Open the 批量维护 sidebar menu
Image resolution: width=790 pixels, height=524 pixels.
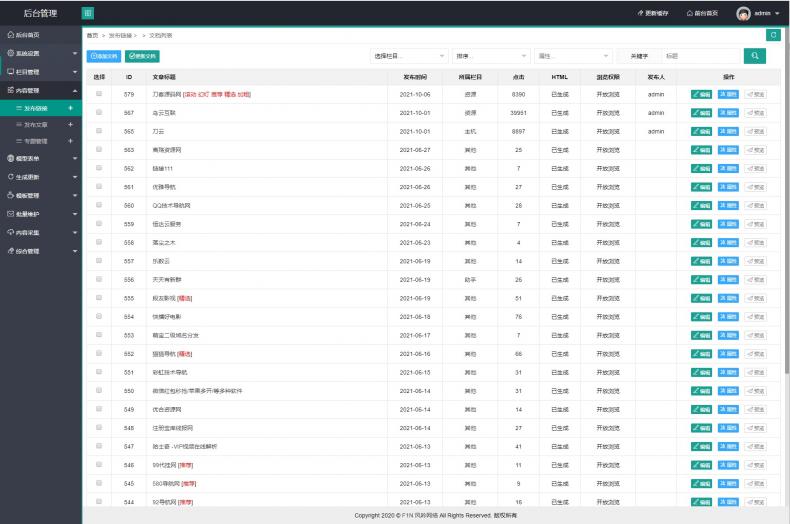tap(41, 214)
